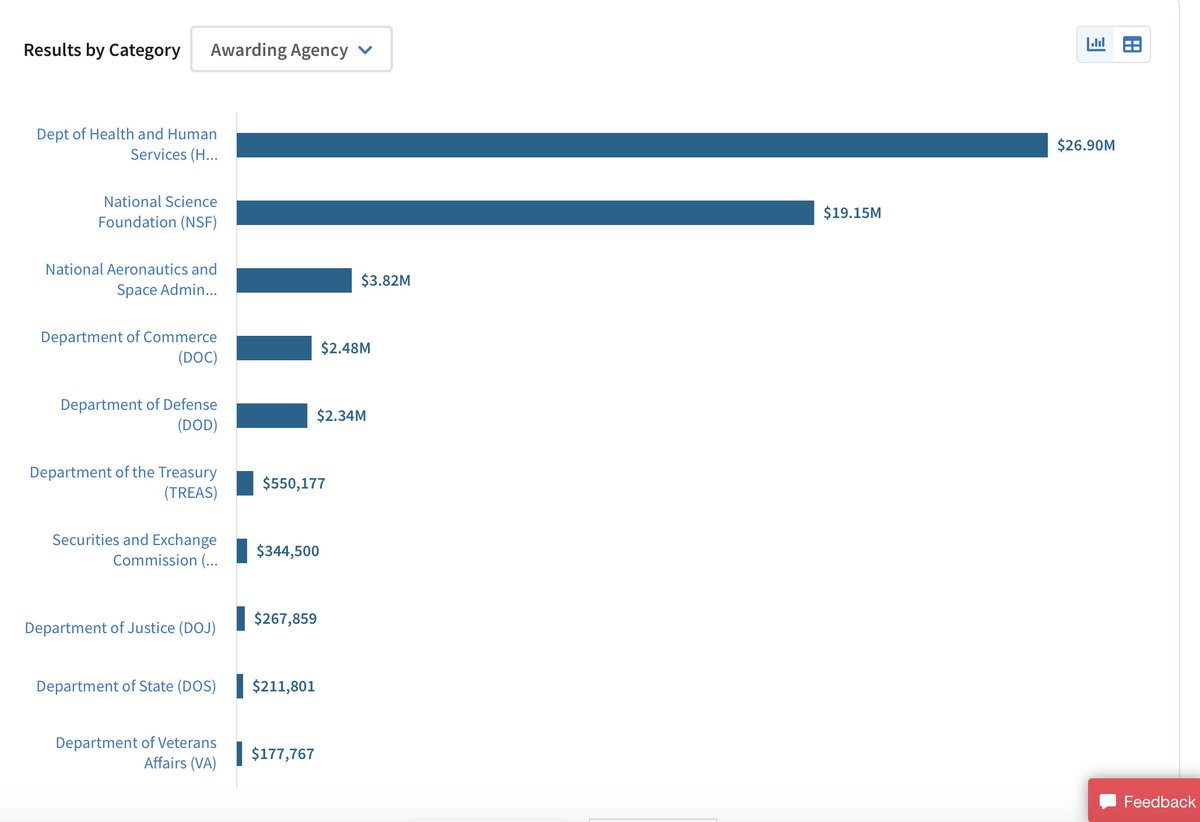The image size is (1200, 822).
Task: Open the Feedback button
Action: click(1147, 801)
